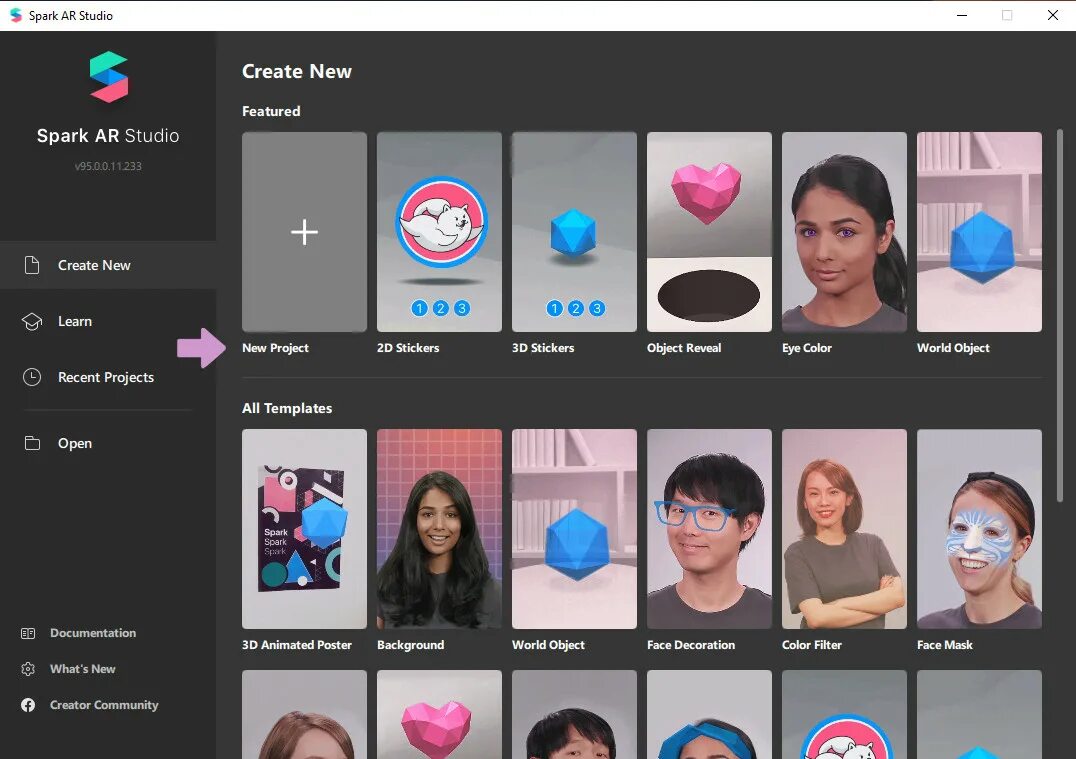Select the 3D Stickers featured template
This screenshot has width=1076, height=759.
[574, 232]
